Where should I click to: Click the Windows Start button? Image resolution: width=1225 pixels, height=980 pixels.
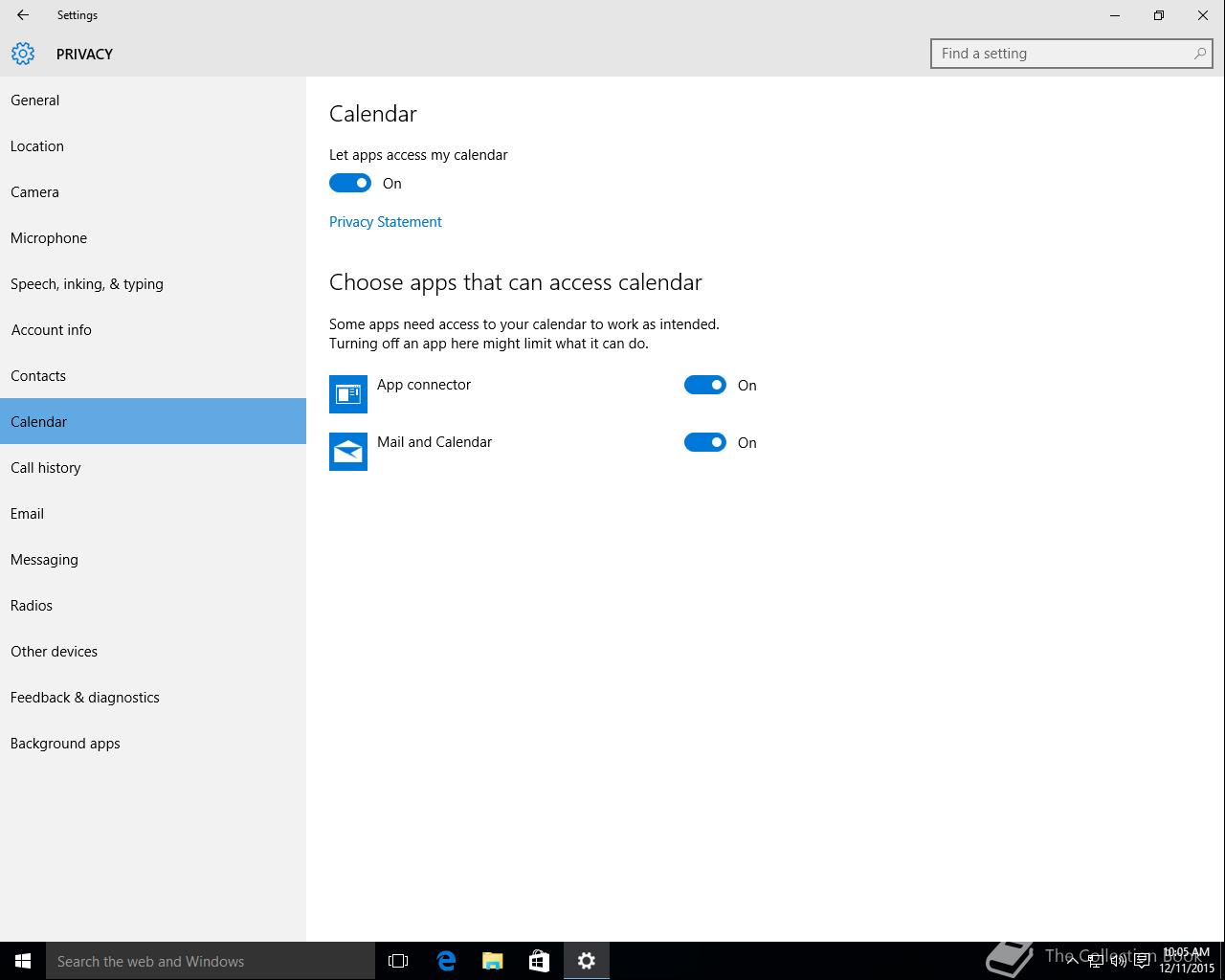click(23, 961)
